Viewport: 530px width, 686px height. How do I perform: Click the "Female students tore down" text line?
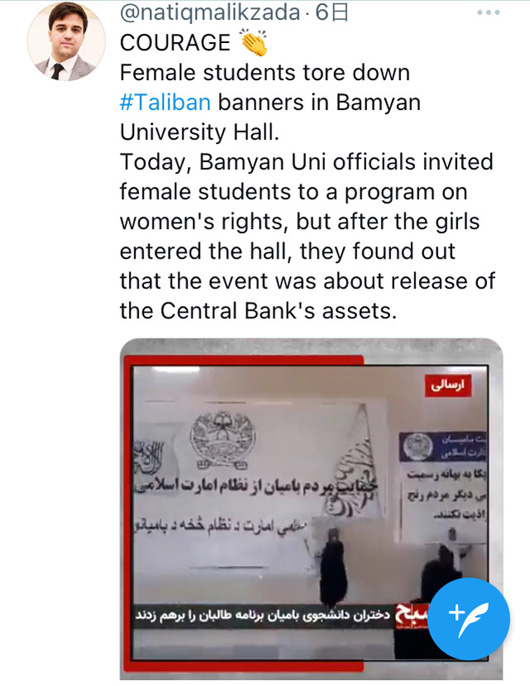(x=265, y=73)
